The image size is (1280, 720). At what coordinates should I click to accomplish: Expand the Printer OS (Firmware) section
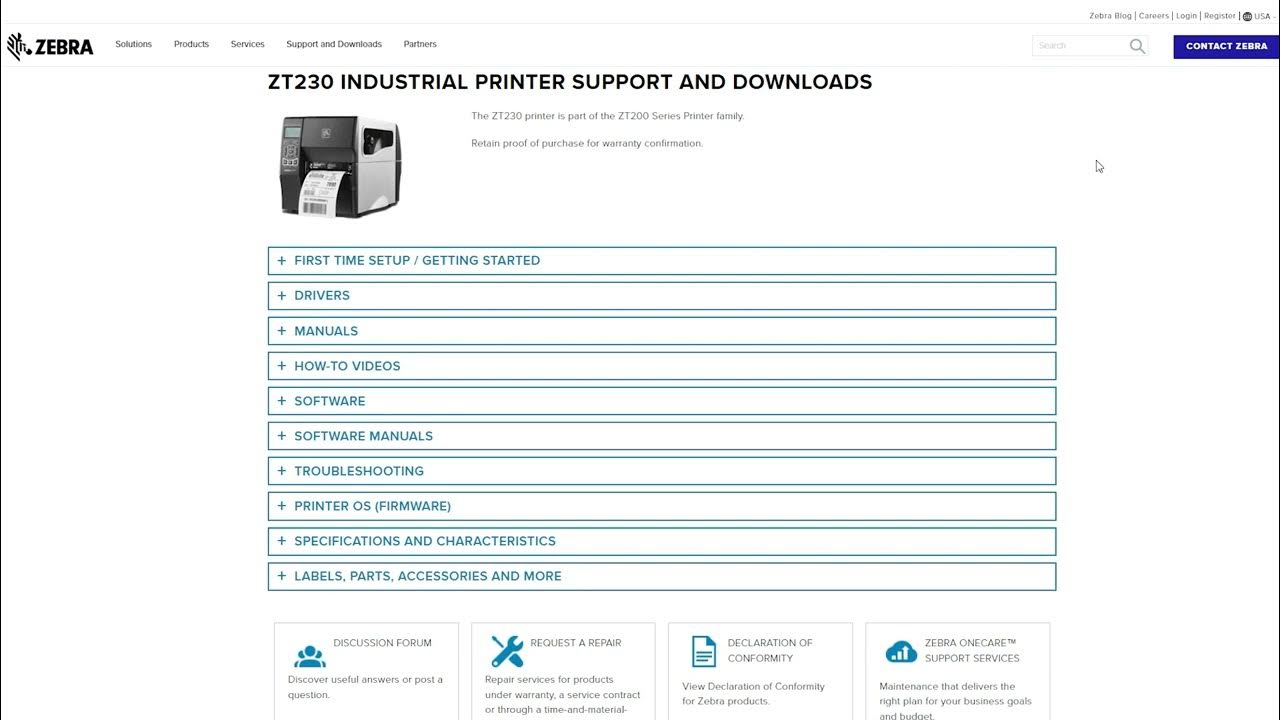tap(662, 506)
